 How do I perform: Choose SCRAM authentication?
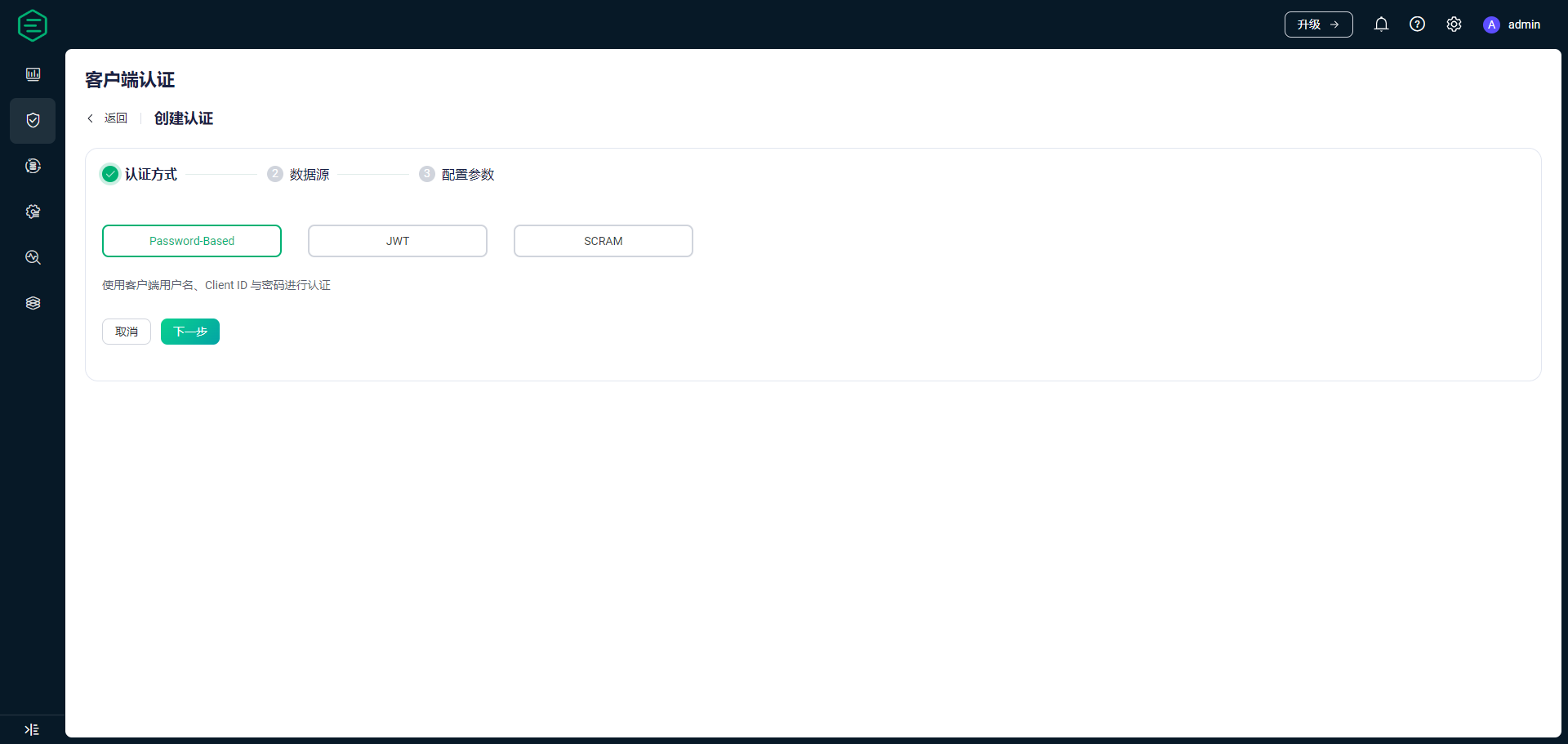(x=604, y=241)
